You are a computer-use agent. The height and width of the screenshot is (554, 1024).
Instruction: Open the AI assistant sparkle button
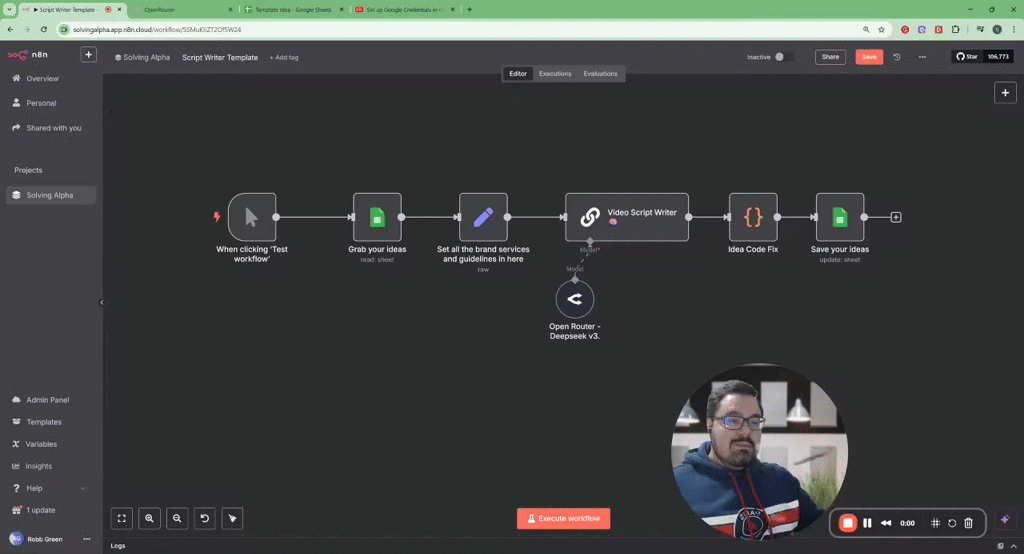1005,519
